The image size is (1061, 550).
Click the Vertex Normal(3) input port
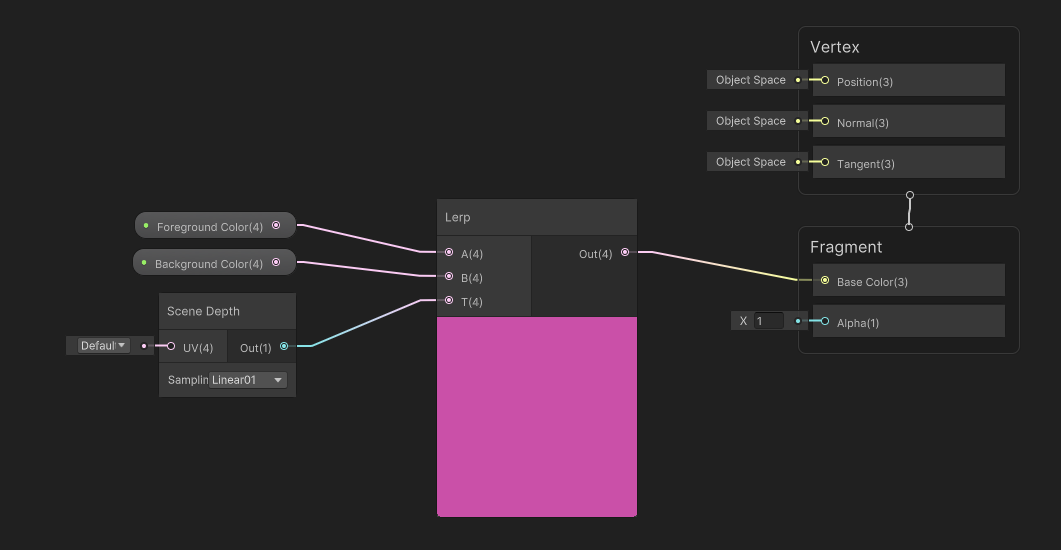tap(825, 121)
